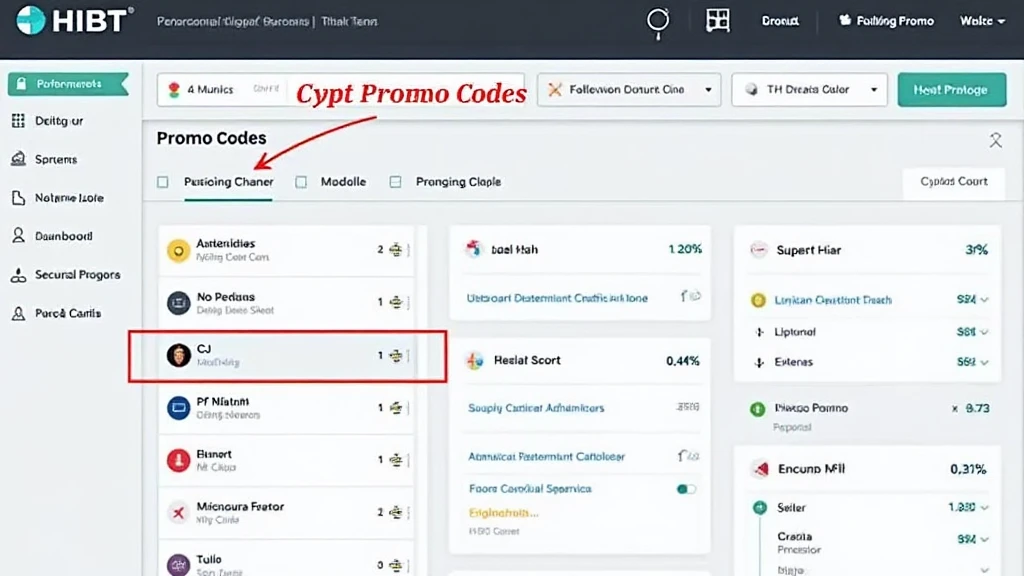Image resolution: width=1024 pixels, height=576 pixels.
Task: Open the grid apps icon in header
Action: pyautogui.click(x=717, y=21)
